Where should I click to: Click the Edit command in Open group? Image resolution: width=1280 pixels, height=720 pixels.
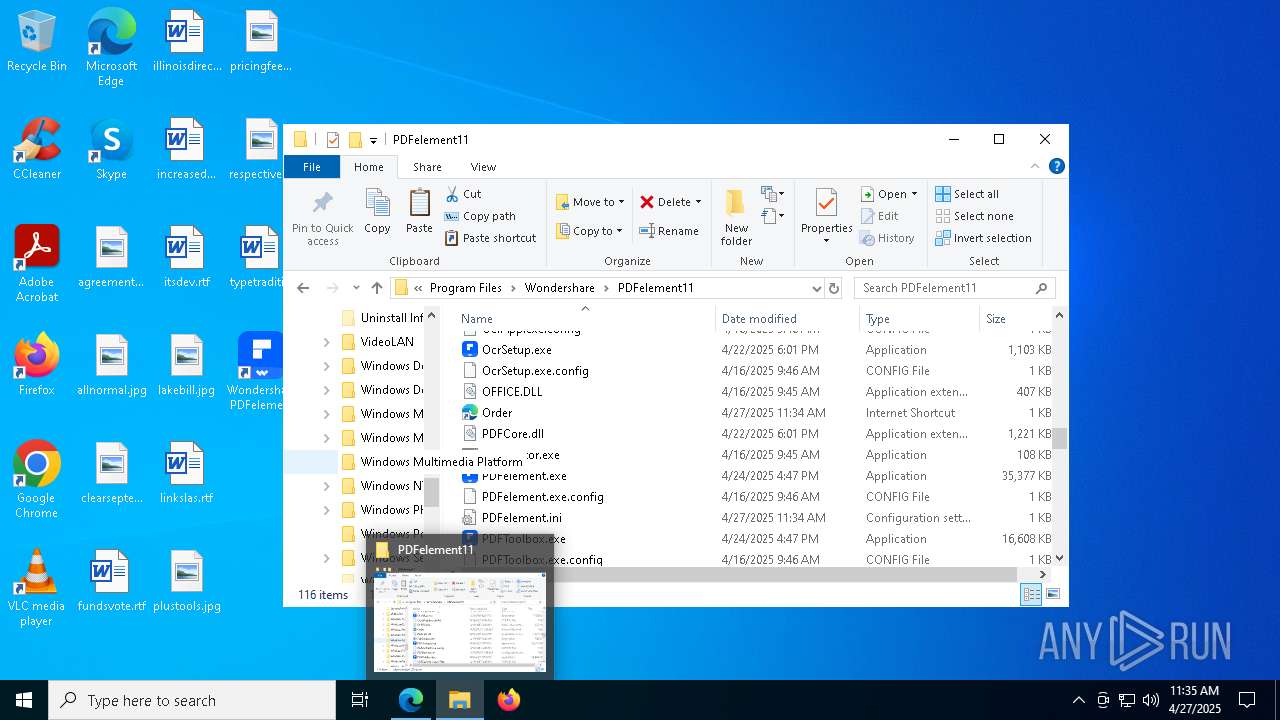pos(879,216)
